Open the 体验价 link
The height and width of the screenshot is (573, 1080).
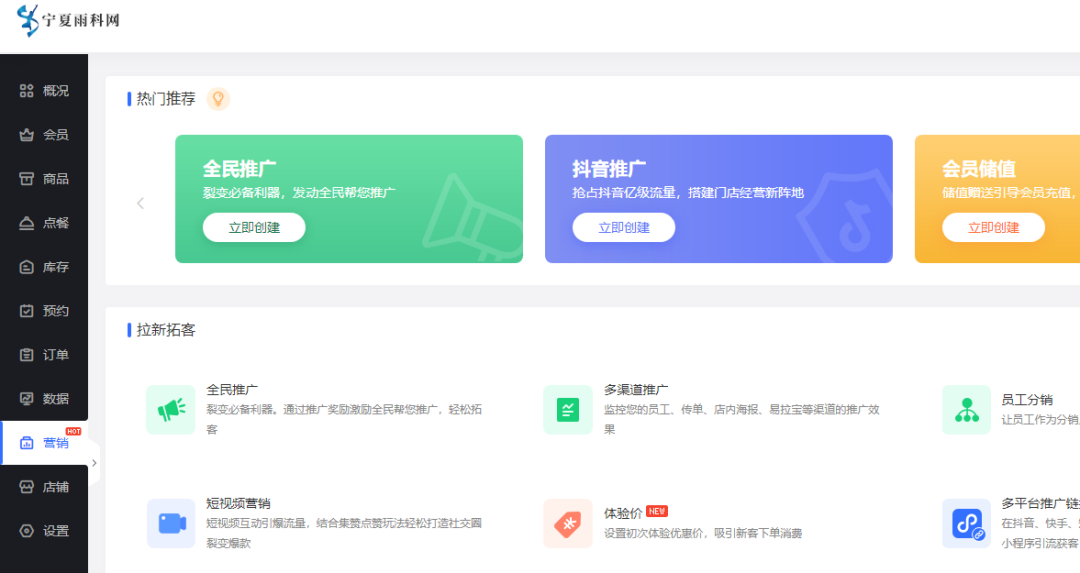point(623,513)
